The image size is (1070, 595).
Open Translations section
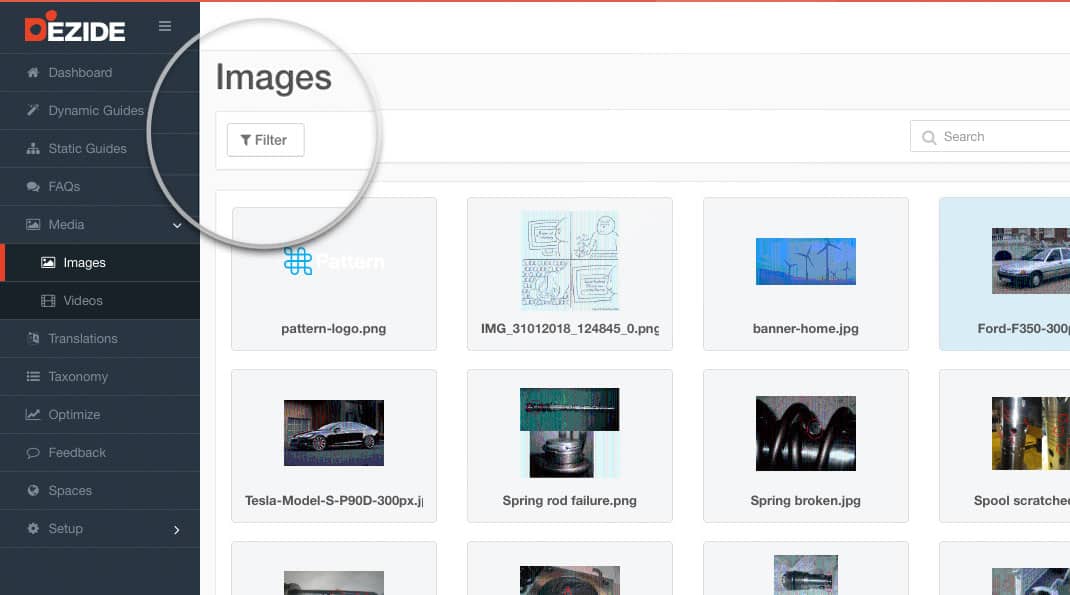(100, 338)
